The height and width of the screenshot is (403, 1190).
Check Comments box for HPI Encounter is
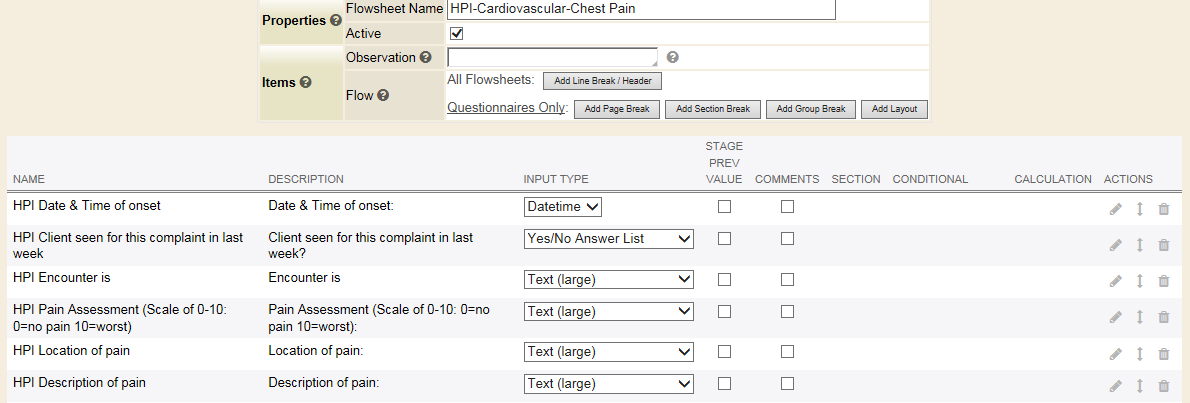point(788,279)
